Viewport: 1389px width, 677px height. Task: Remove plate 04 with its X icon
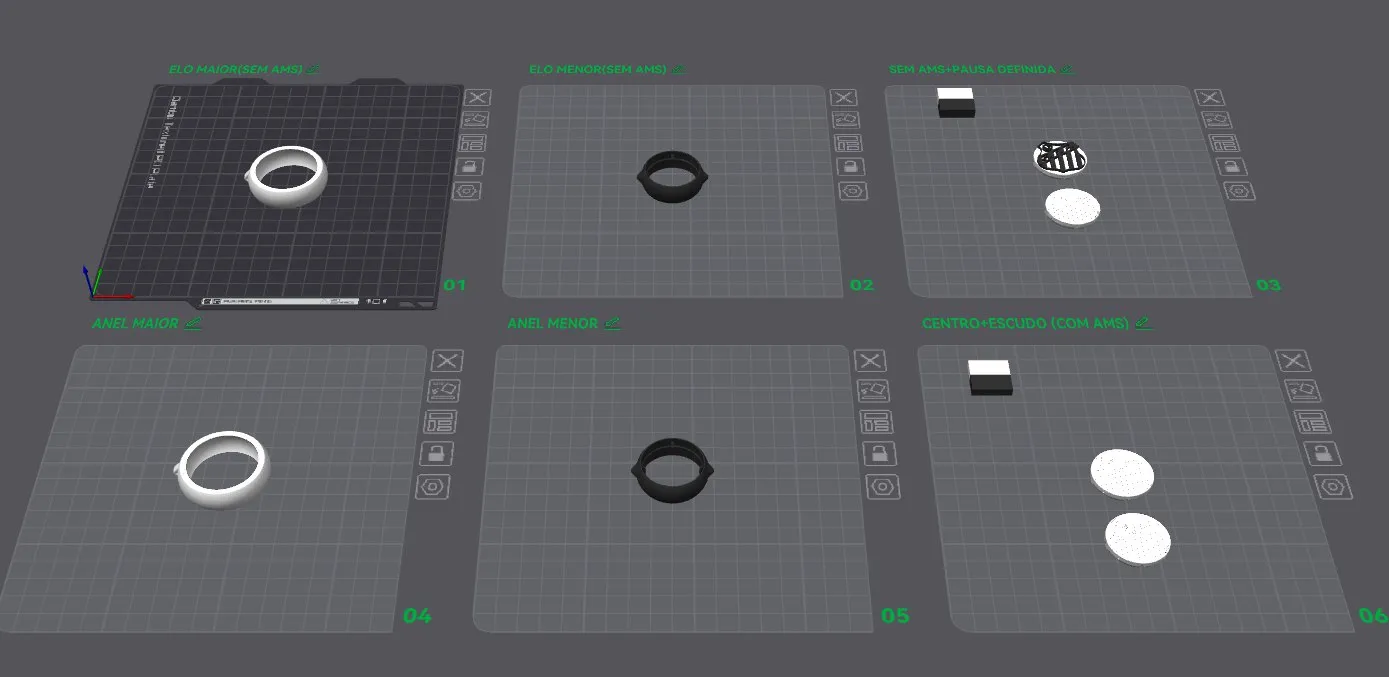(x=446, y=361)
